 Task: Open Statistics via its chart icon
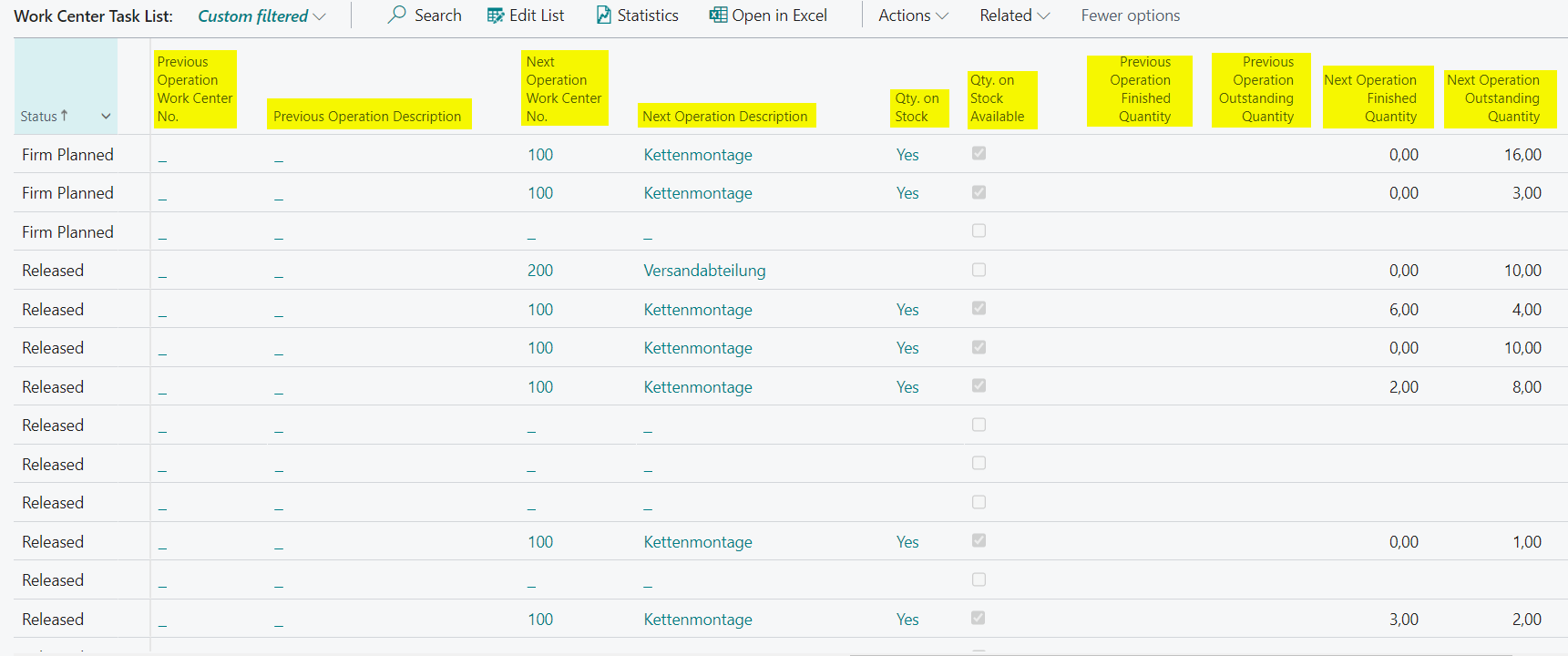pos(604,15)
